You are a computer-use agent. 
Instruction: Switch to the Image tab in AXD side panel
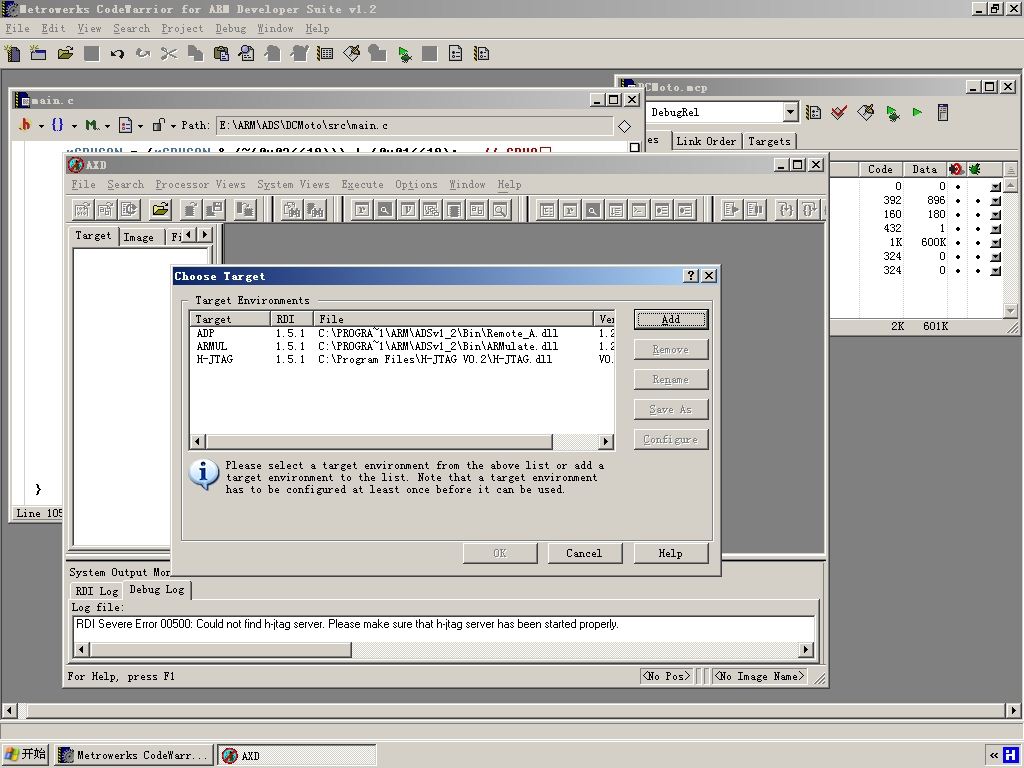pyautogui.click(x=138, y=237)
